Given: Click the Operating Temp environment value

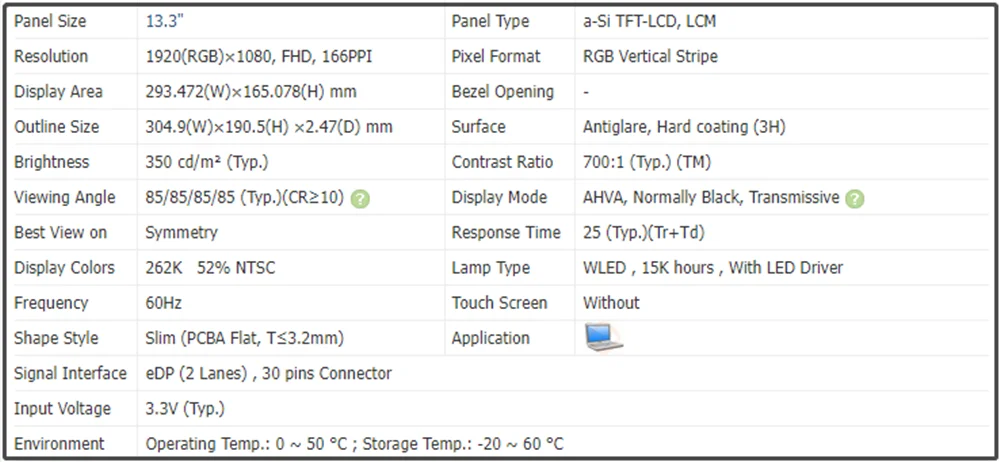Looking at the screenshot, I should pos(354,444).
